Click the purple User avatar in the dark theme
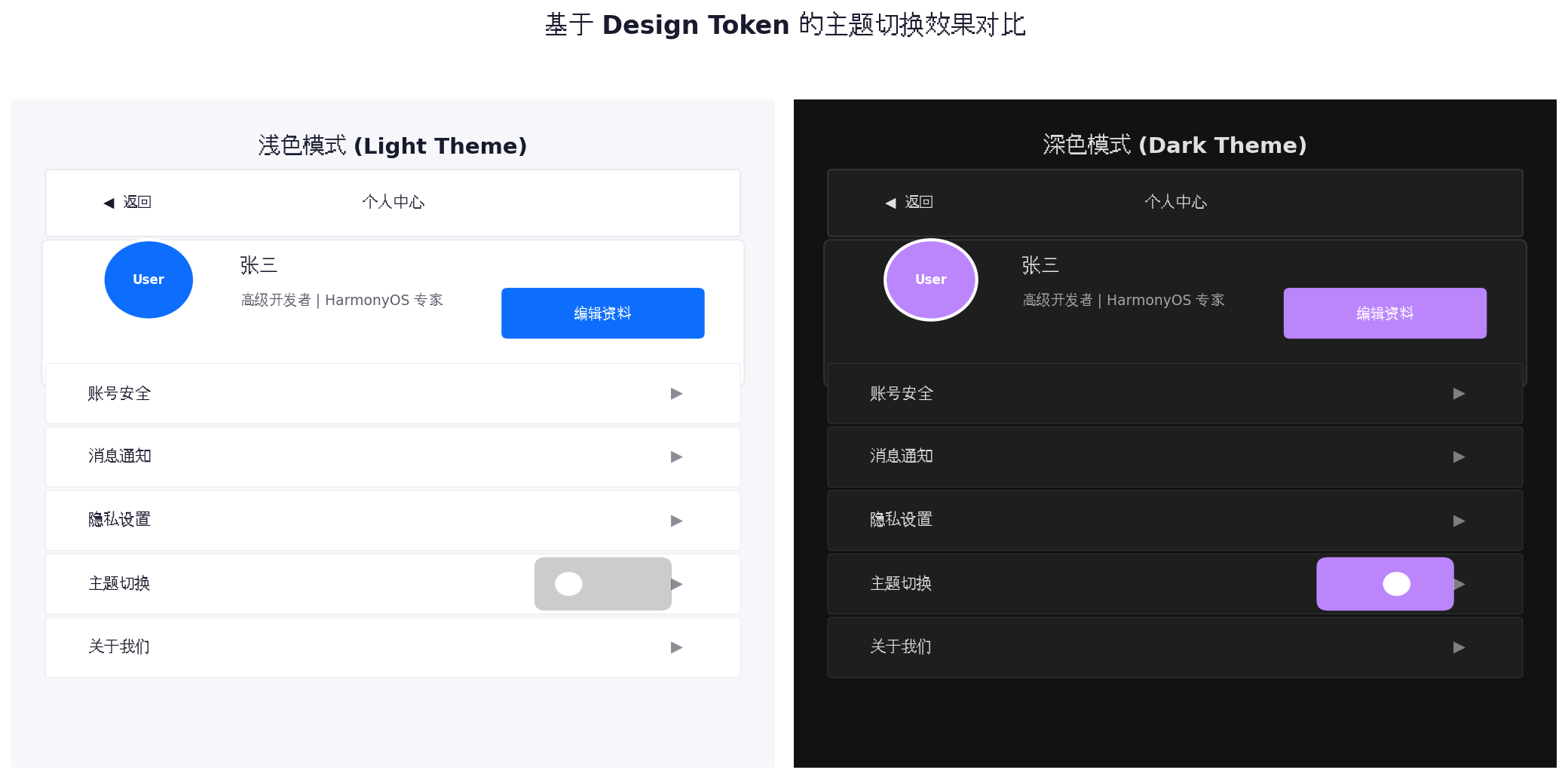 (930, 280)
